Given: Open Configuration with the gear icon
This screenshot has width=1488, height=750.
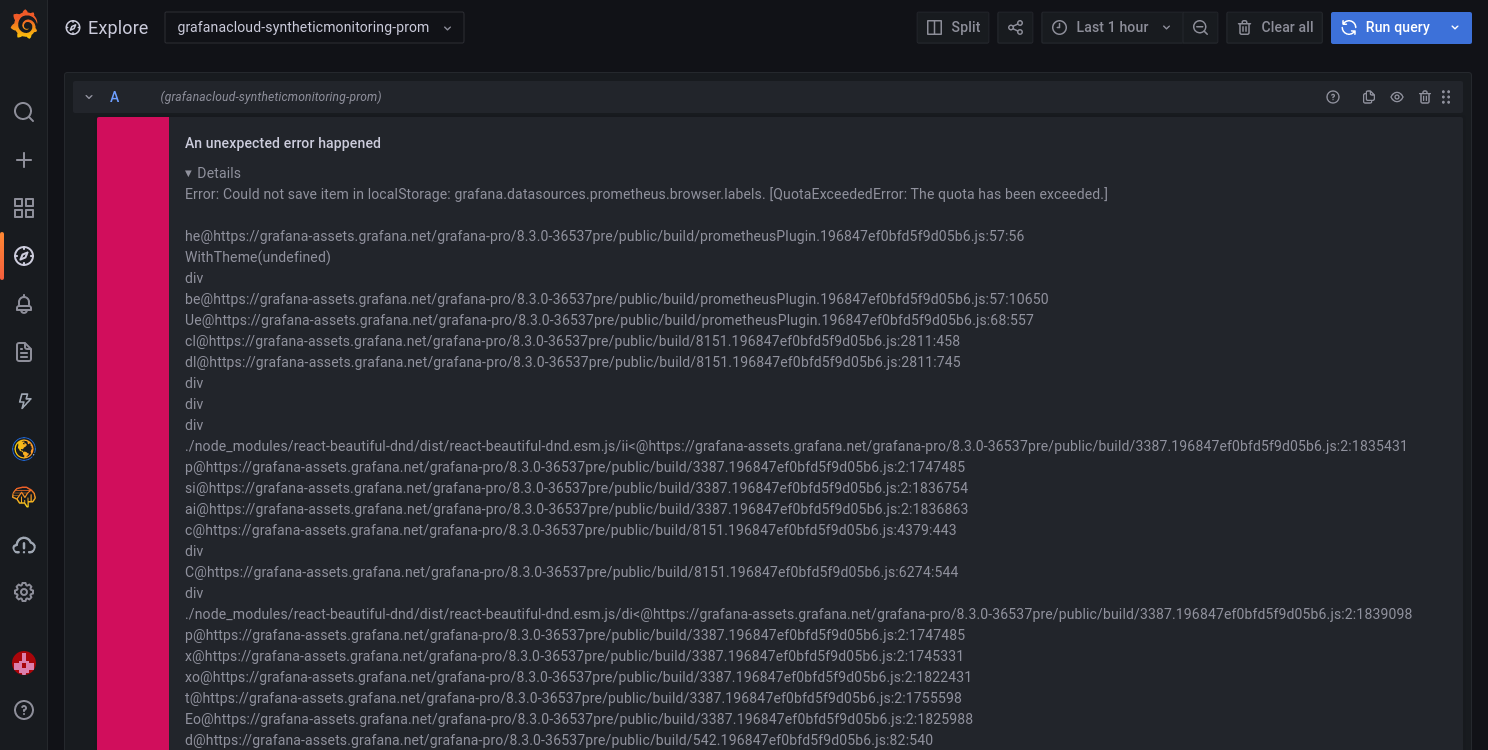Looking at the screenshot, I should pyautogui.click(x=24, y=593).
